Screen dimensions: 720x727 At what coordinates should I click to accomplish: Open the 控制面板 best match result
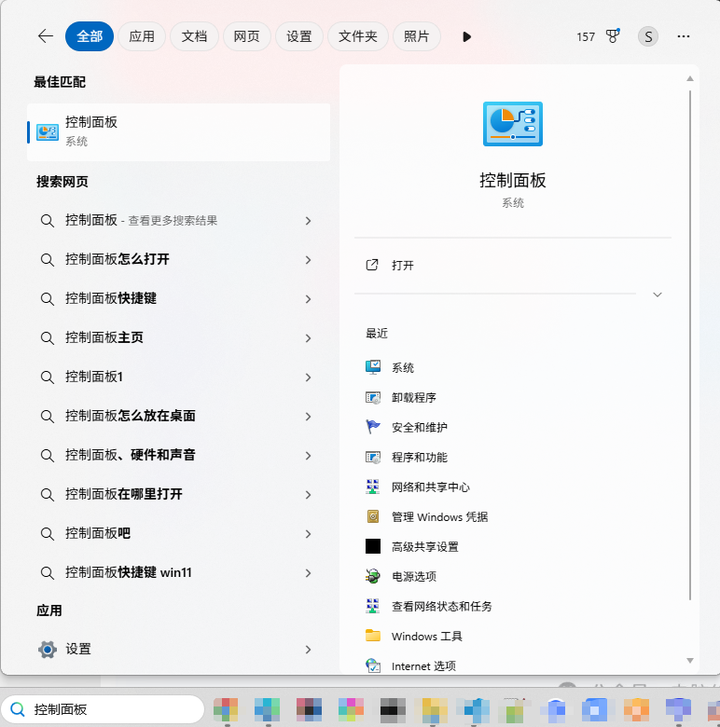coord(178,132)
